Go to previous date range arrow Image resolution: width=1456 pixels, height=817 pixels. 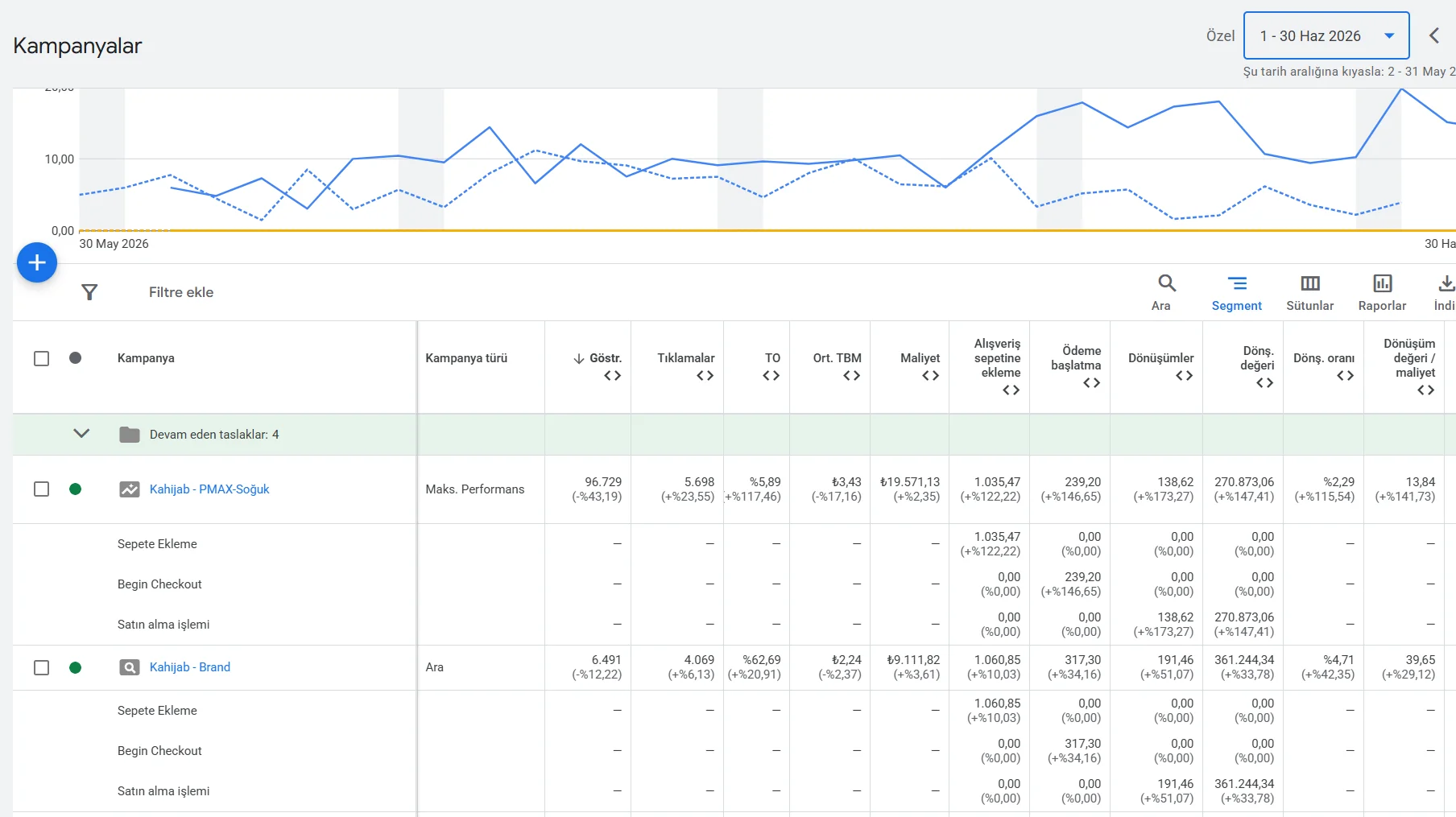[x=1434, y=35]
